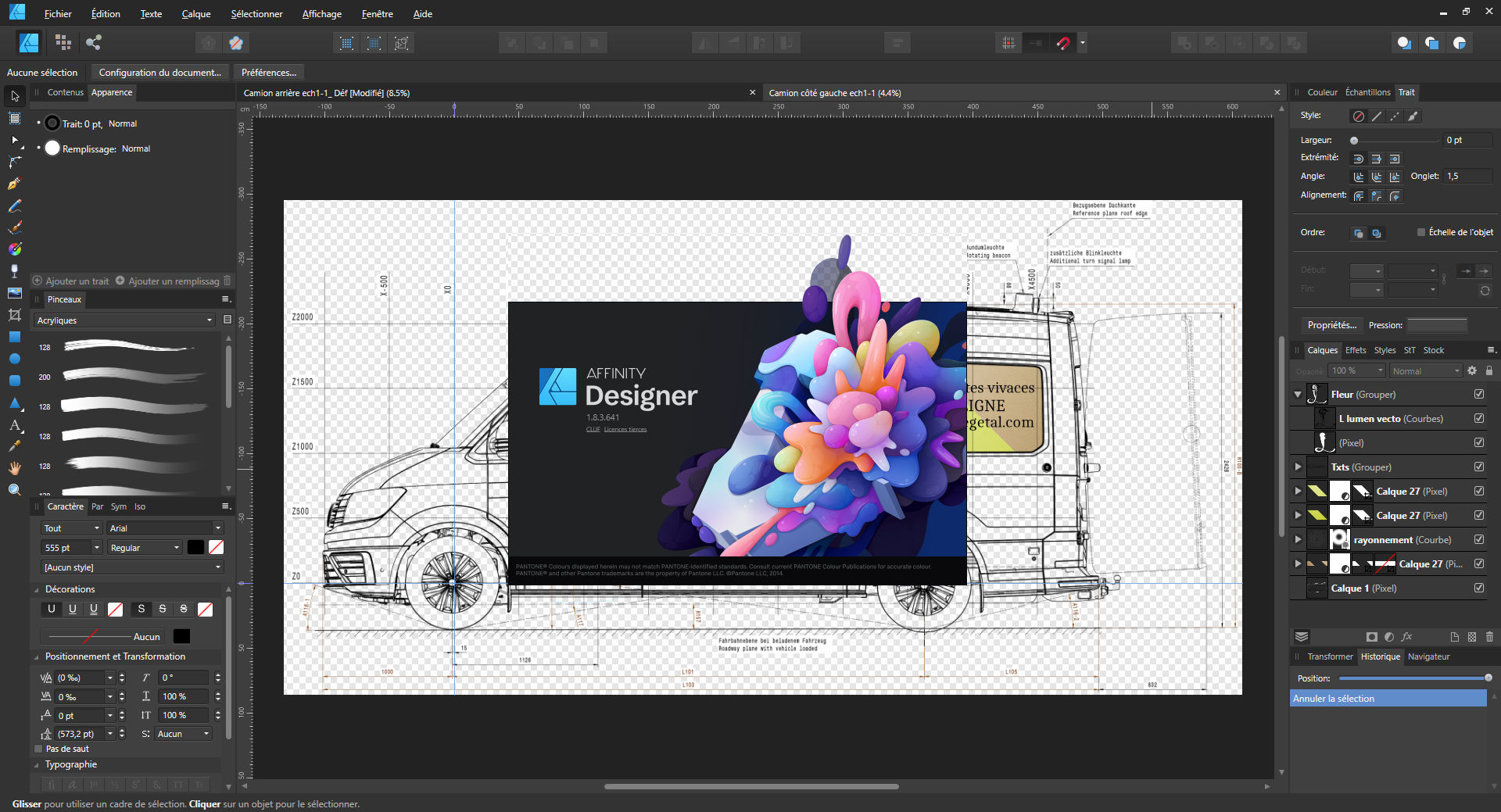Screen dimensions: 1501x812
Task: Toggle visibility of Calque 1 layer
Action: [1479, 588]
